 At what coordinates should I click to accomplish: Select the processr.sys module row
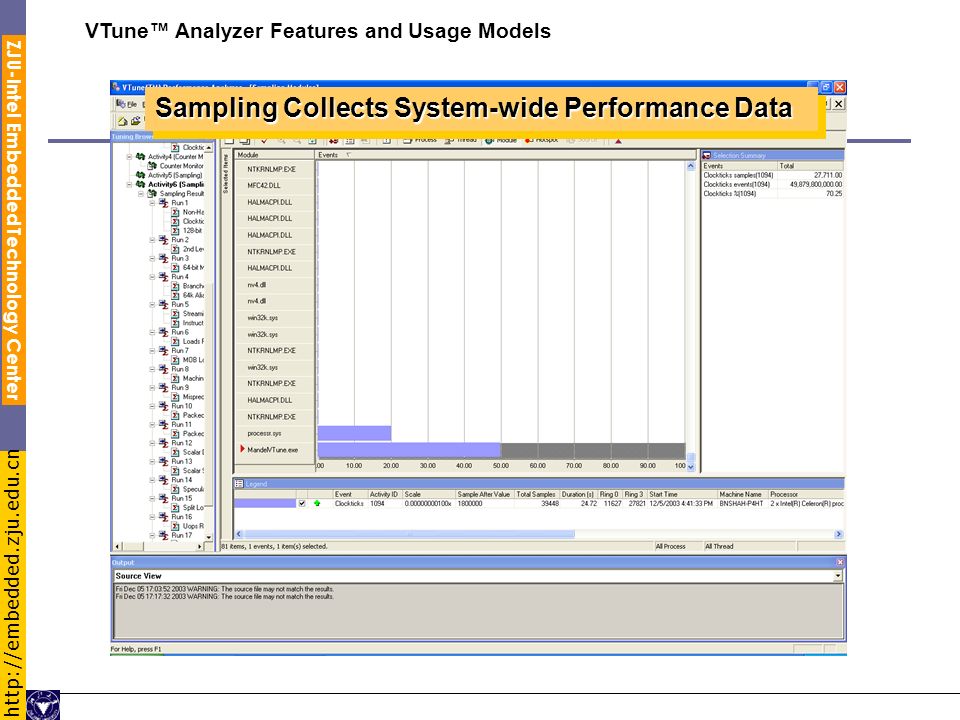pos(275,433)
